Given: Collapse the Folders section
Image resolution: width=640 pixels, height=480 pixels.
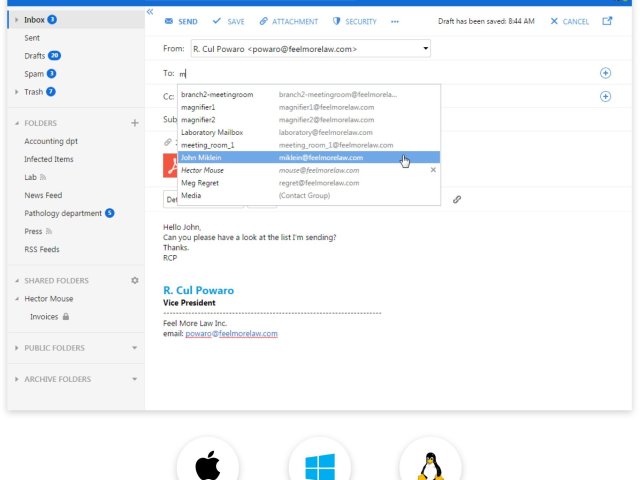Looking at the screenshot, I should tap(17, 123).
